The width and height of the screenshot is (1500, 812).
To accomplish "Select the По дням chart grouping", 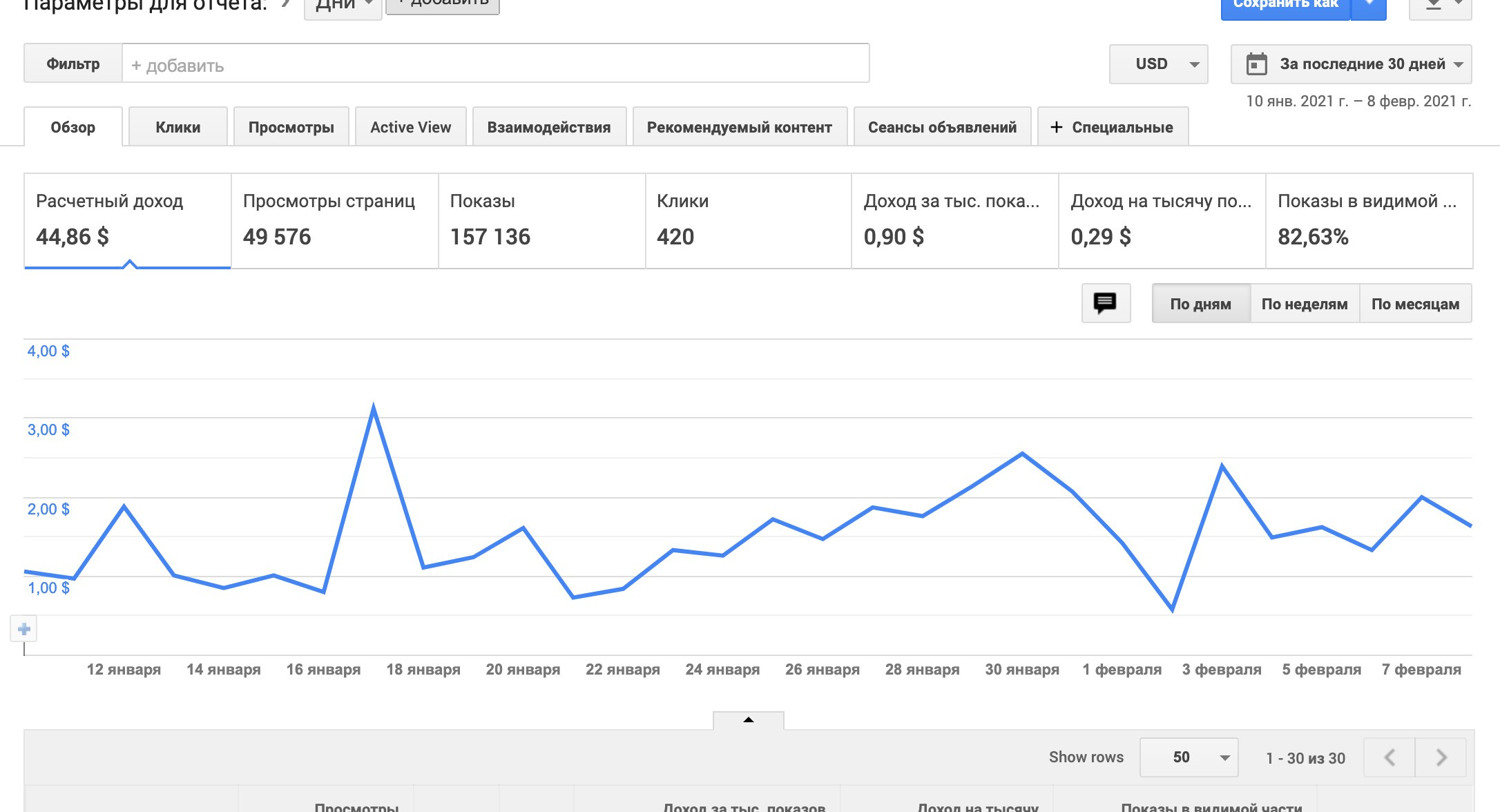I will click(x=1200, y=304).
